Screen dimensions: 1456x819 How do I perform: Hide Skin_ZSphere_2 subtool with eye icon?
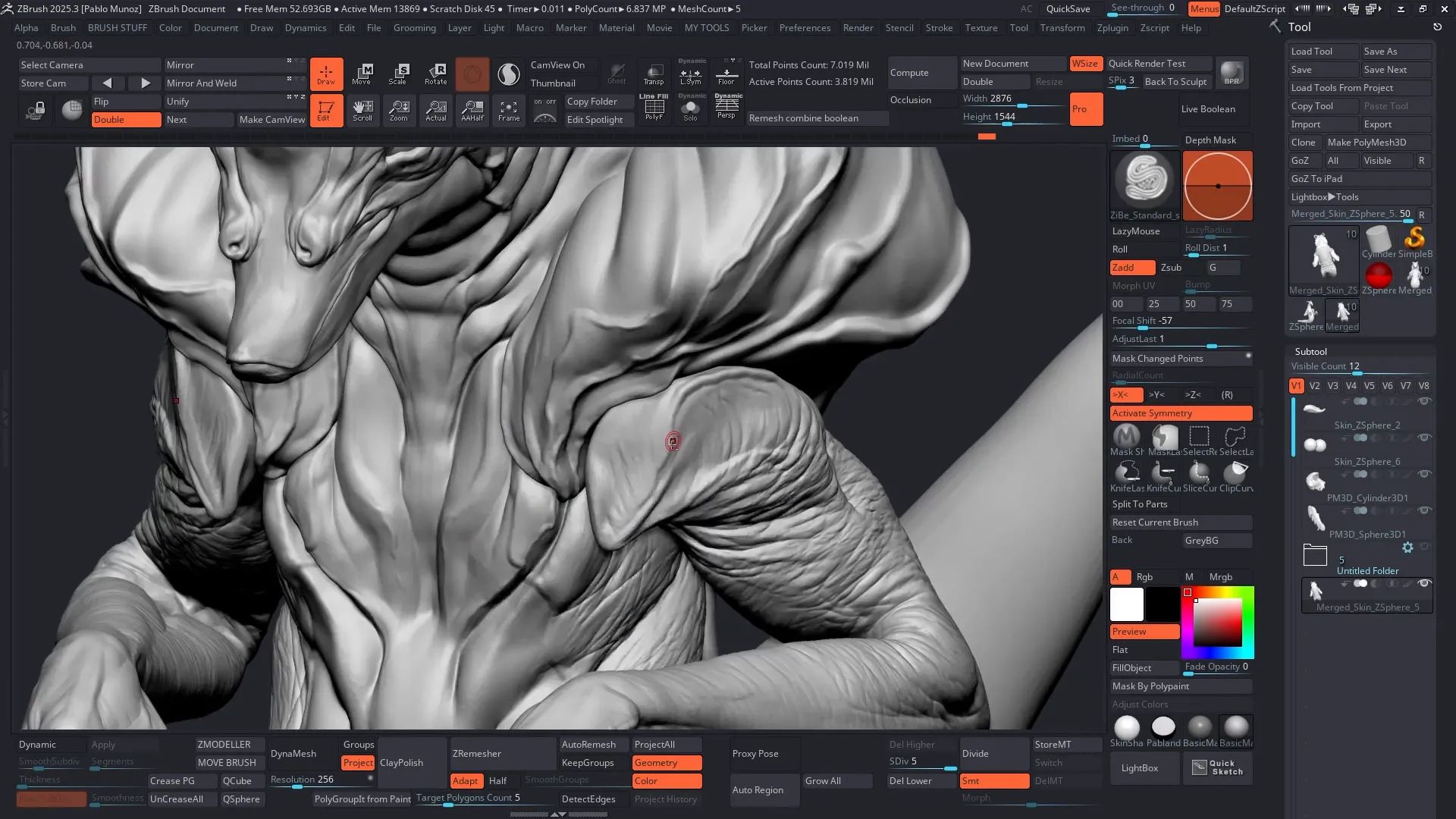click(x=1424, y=401)
